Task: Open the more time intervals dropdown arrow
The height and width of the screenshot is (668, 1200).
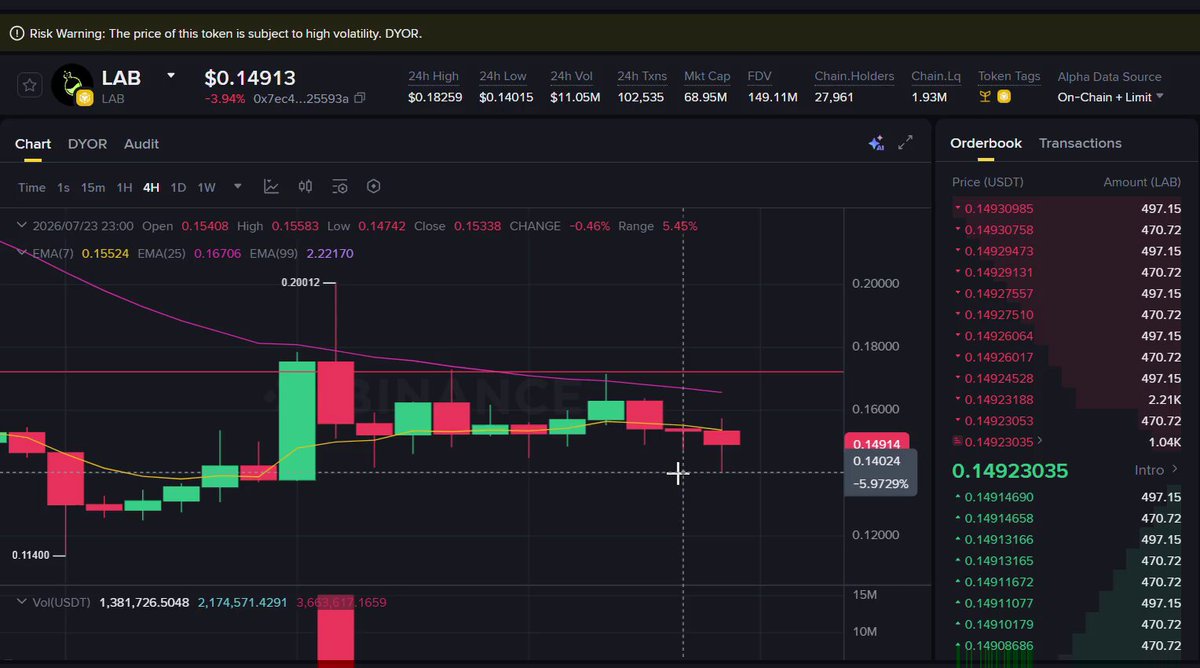Action: tap(237, 187)
